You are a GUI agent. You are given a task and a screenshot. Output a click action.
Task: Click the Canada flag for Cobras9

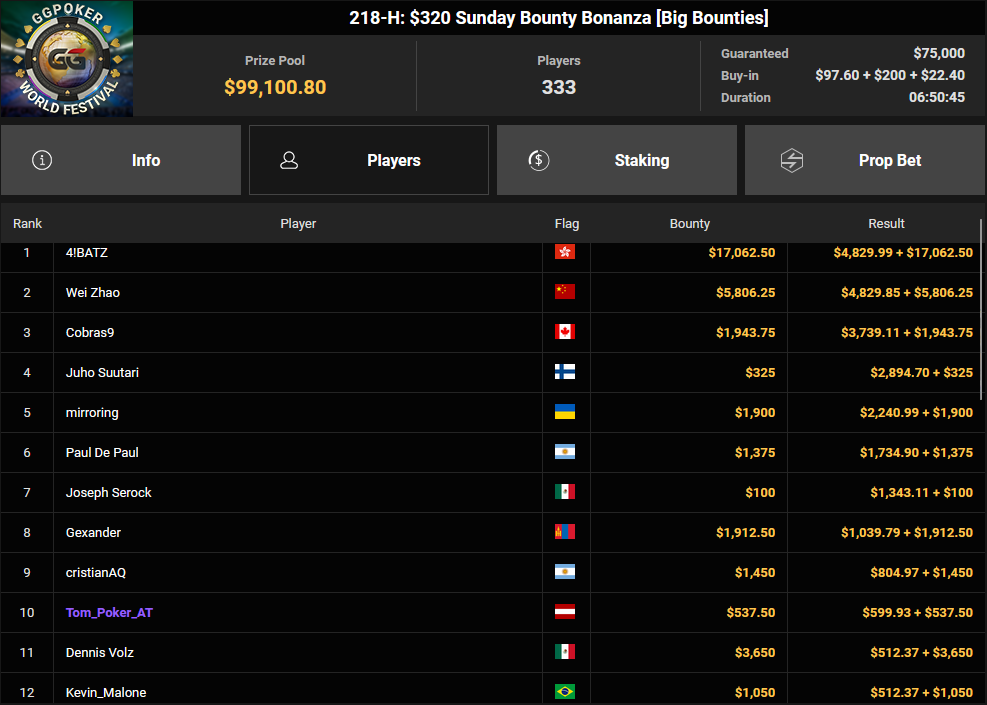coord(565,332)
